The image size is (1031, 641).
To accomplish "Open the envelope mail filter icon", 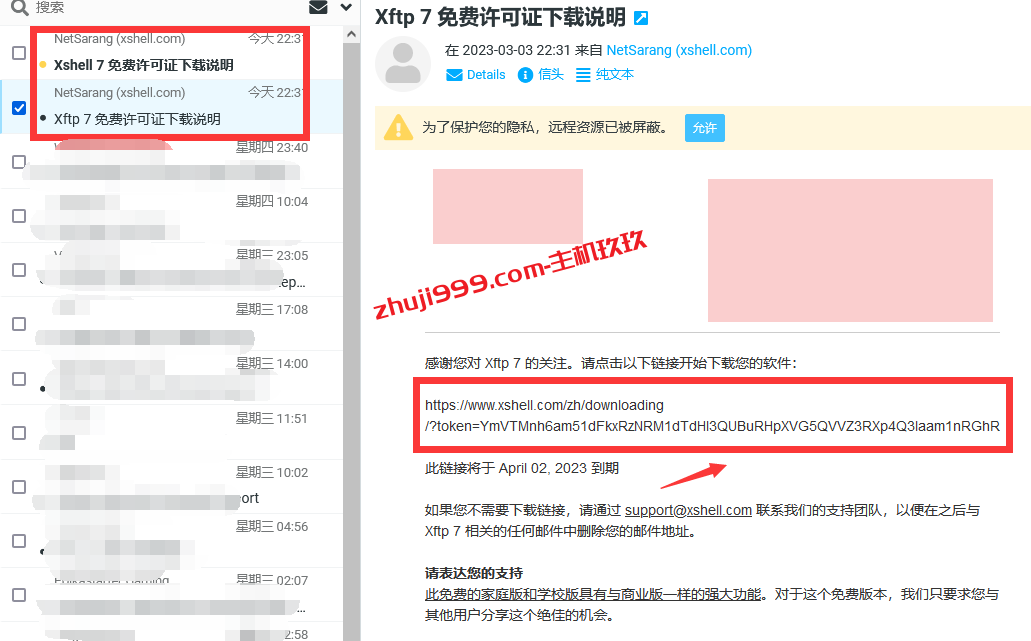I will pos(318,7).
